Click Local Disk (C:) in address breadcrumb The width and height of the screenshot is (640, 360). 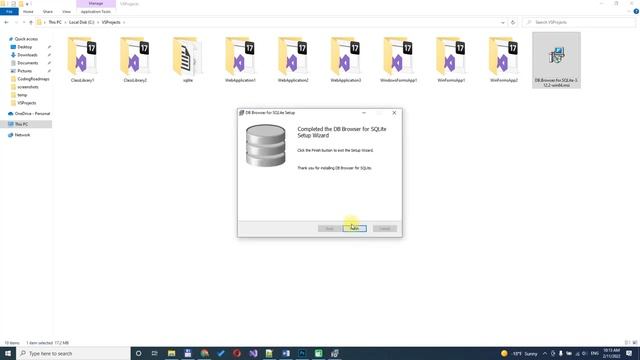81,22
